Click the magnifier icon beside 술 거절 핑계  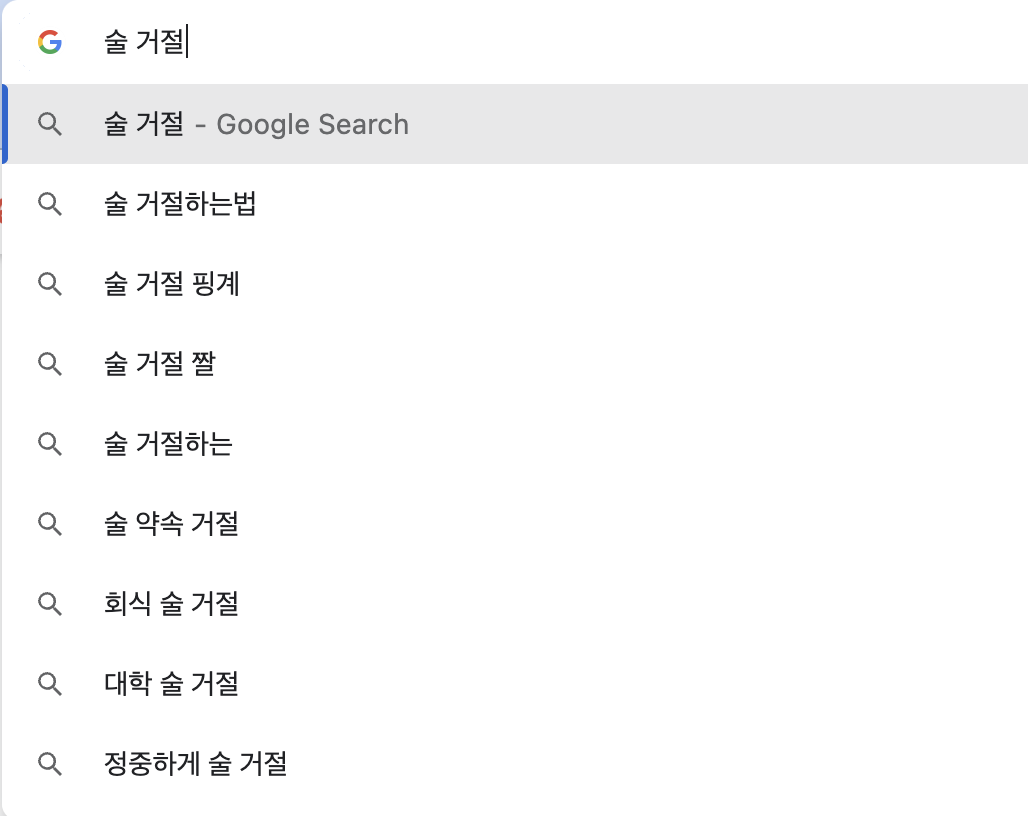pos(50,284)
